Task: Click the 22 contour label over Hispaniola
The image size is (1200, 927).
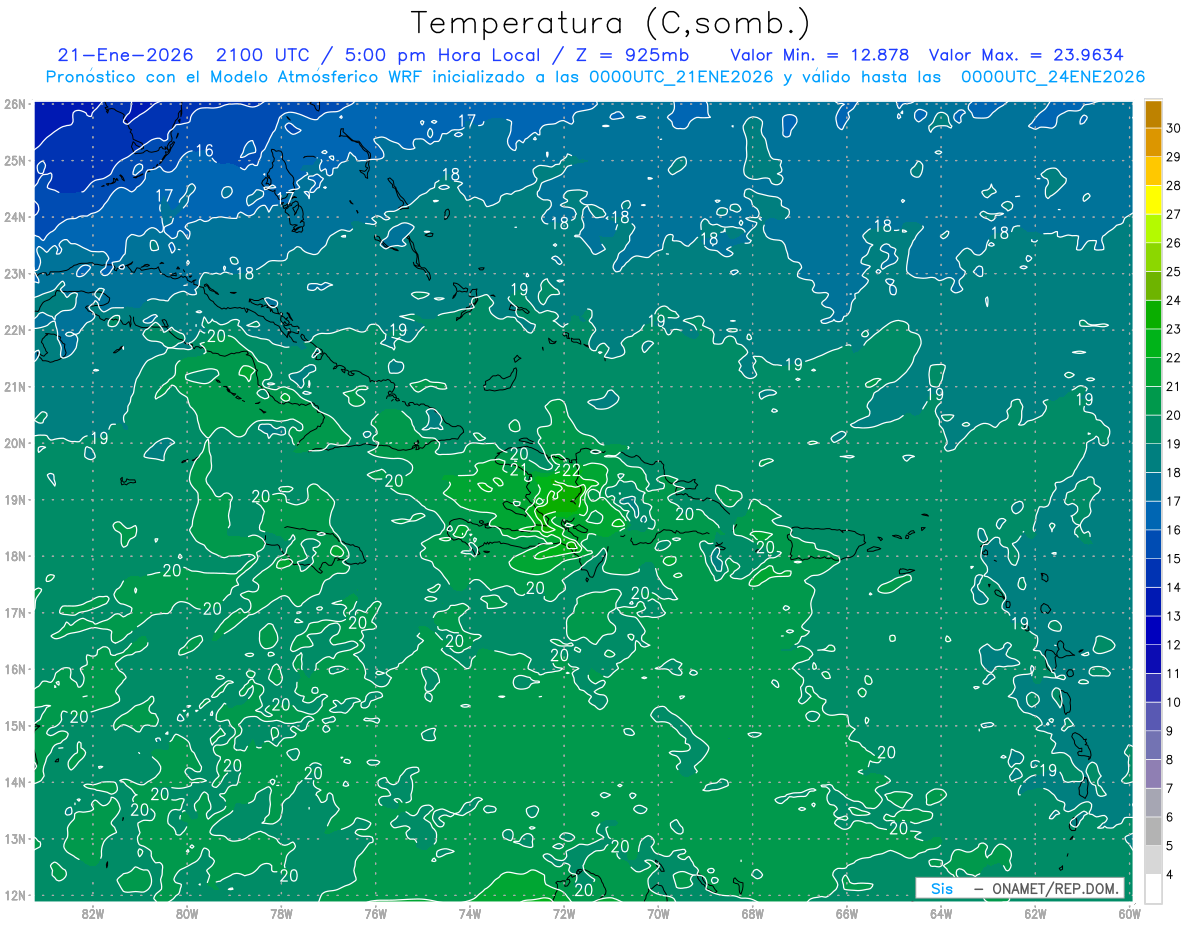Action: 571,470
